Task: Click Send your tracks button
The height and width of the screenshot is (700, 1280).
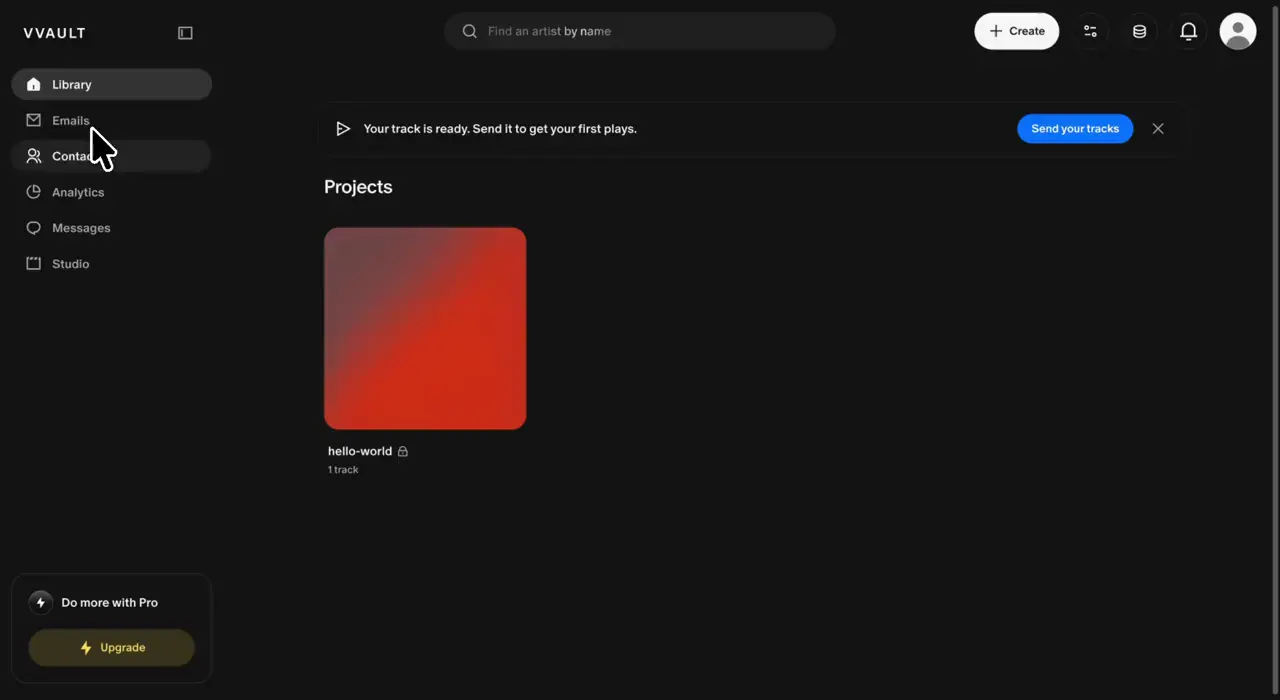Action: (x=1075, y=129)
